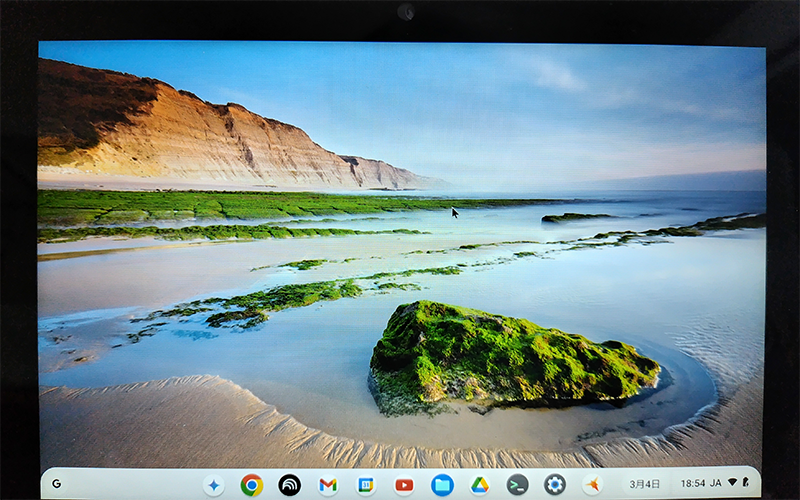Launch the orange bird app icon
Image resolution: width=800 pixels, height=500 pixels.
(593, 485)
